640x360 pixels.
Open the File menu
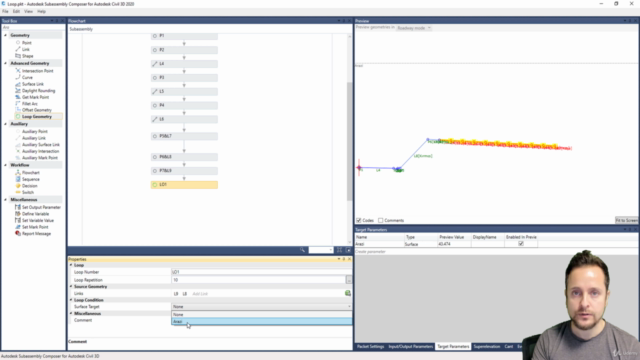pyautogui.click(x=5, y=11)
